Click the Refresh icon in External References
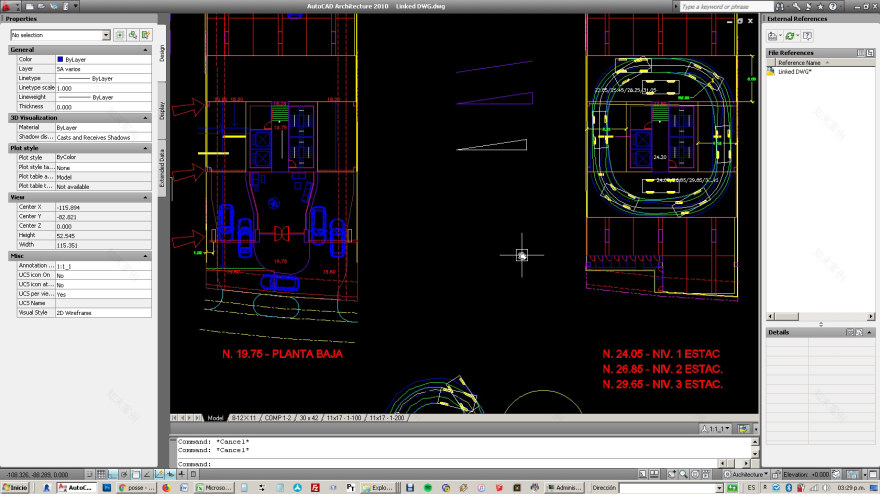This screenshot has width=880, height=494. click(x=790, y=35)
